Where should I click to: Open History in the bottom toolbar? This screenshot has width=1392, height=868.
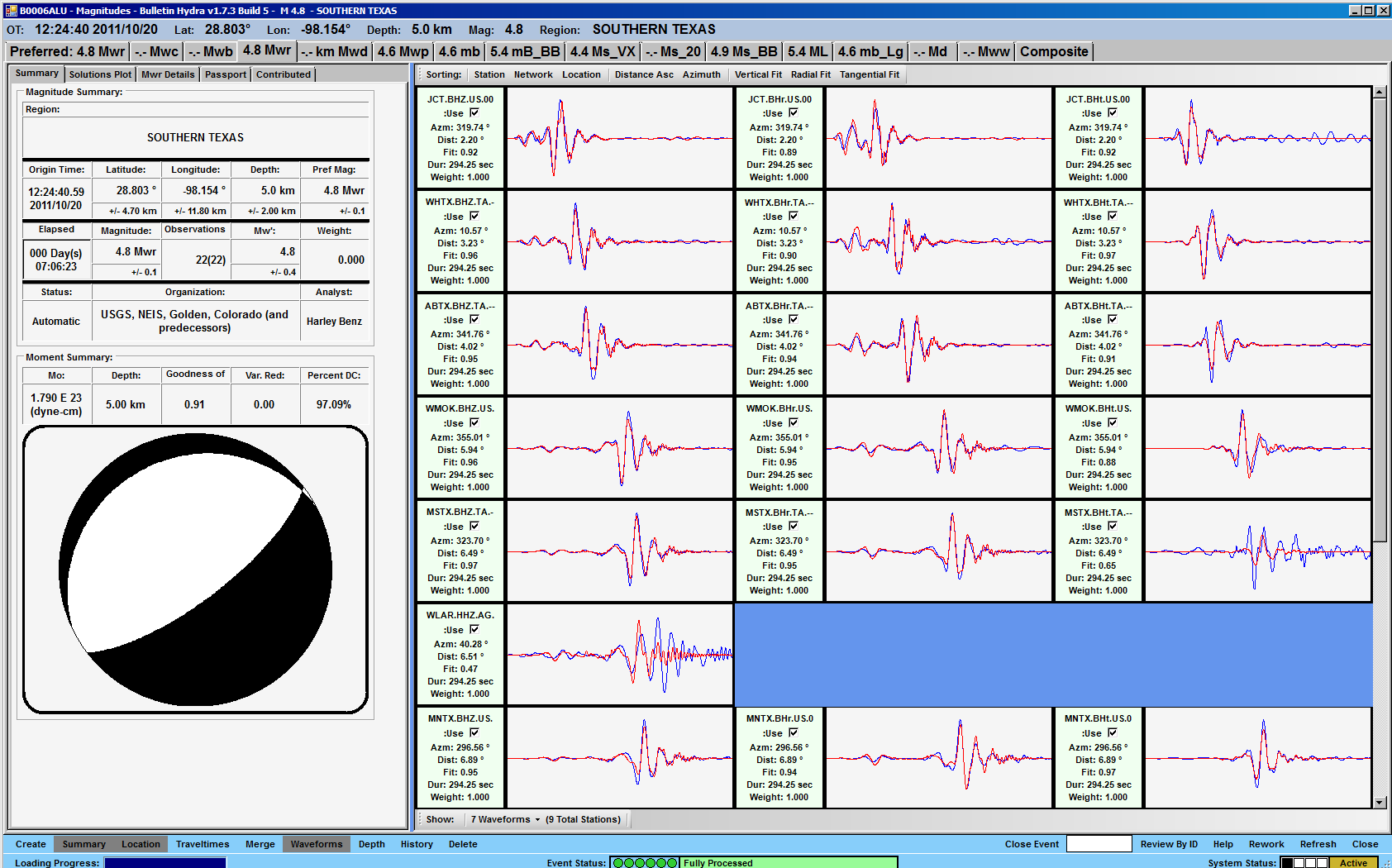[417, 844]
